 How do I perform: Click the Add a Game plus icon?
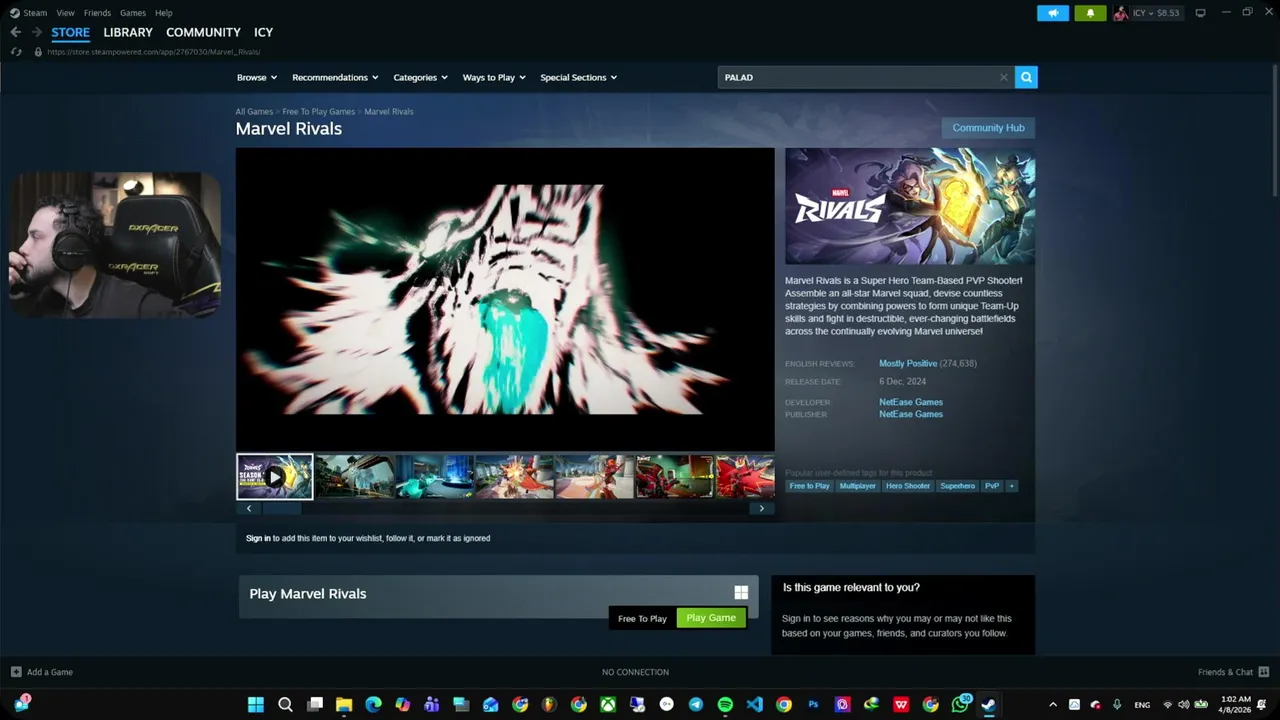coord(16,672)
